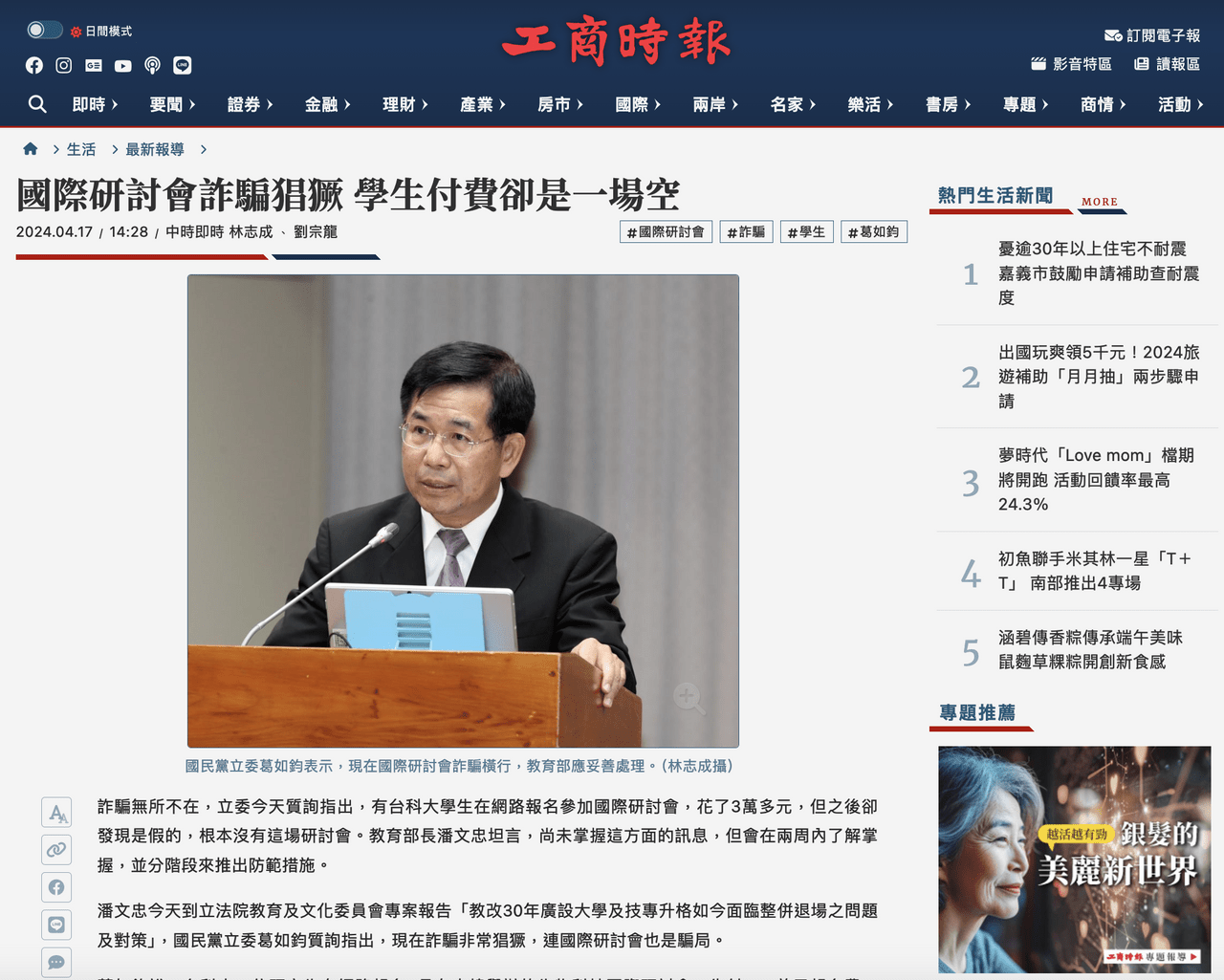Screen dimensions: 1224x980
Task: Open the Instagram icon in header
Action: [64, 65]
